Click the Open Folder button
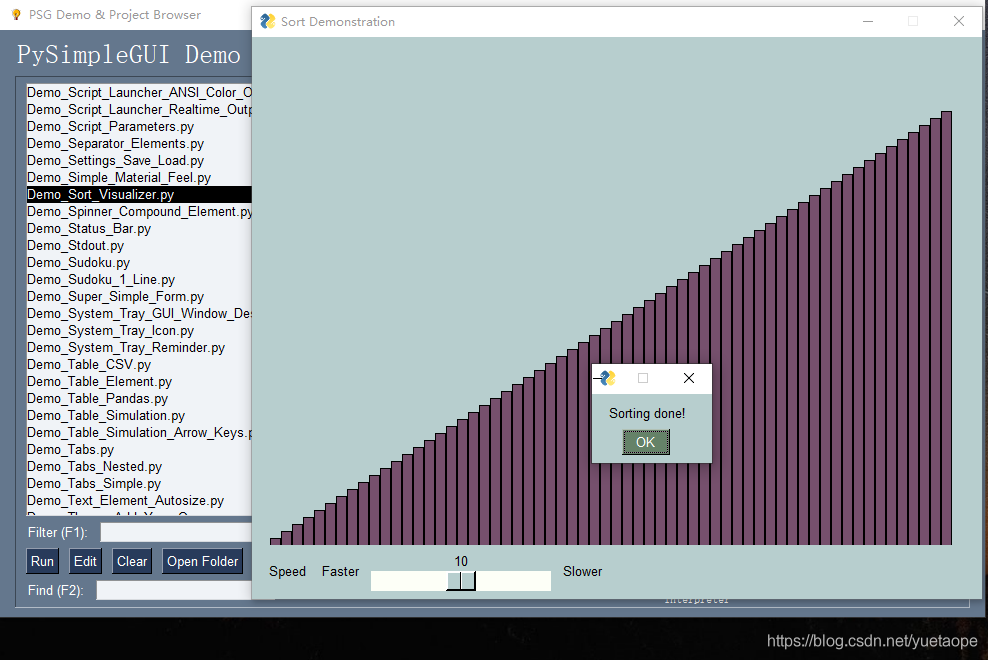This screenshot has width=988, height=660. click(x=202, y=561)
